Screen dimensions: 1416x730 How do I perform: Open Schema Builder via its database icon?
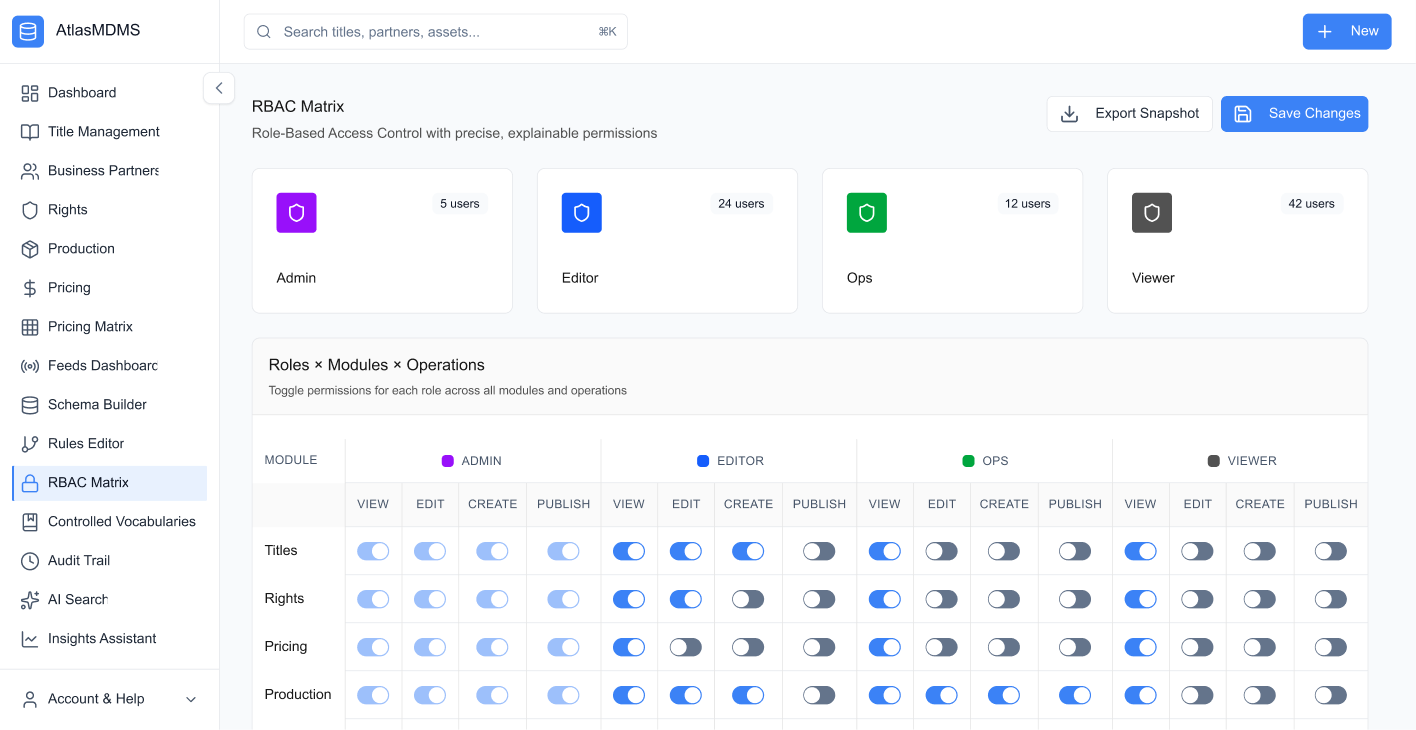point(31,404)
